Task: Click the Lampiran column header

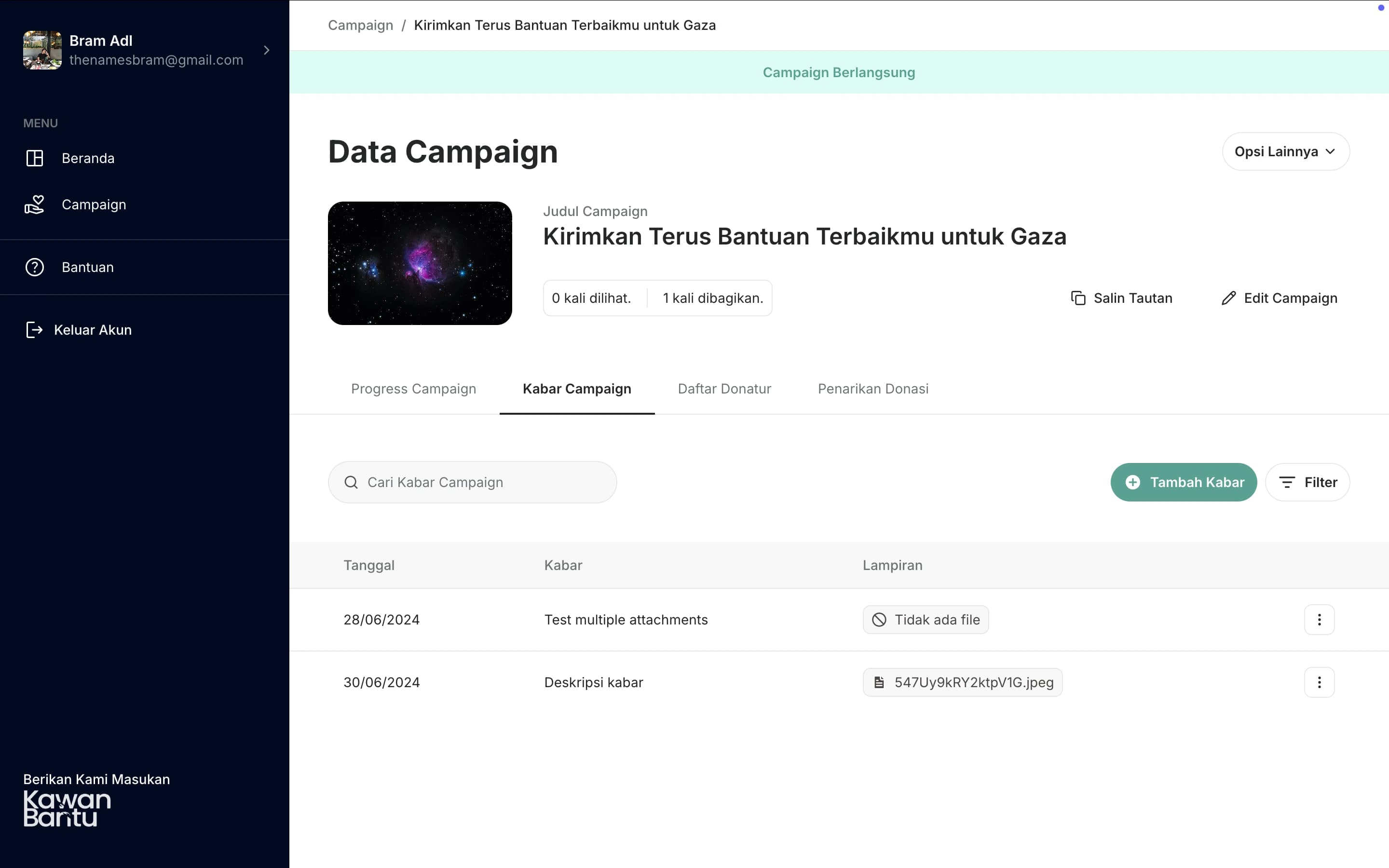Action: 893,566
